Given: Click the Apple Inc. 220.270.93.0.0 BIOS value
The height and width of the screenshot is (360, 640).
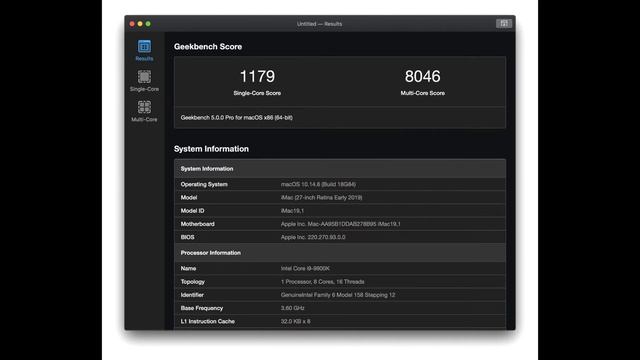Looking at the screenshot, I should pos(313,237).
